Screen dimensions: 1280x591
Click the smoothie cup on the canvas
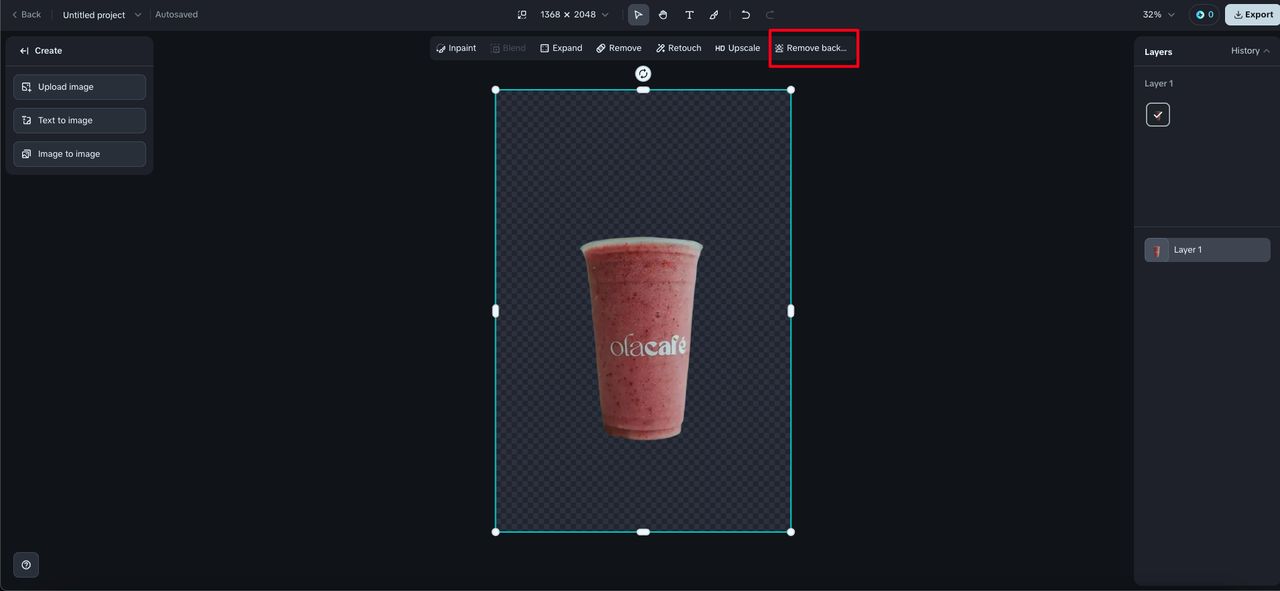pyautogui.click(x=643, y=338)
